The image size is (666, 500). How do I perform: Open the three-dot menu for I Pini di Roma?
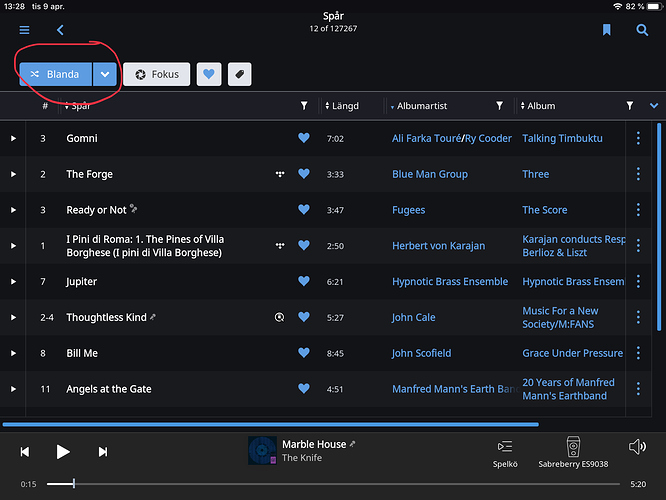pos(638,246)
